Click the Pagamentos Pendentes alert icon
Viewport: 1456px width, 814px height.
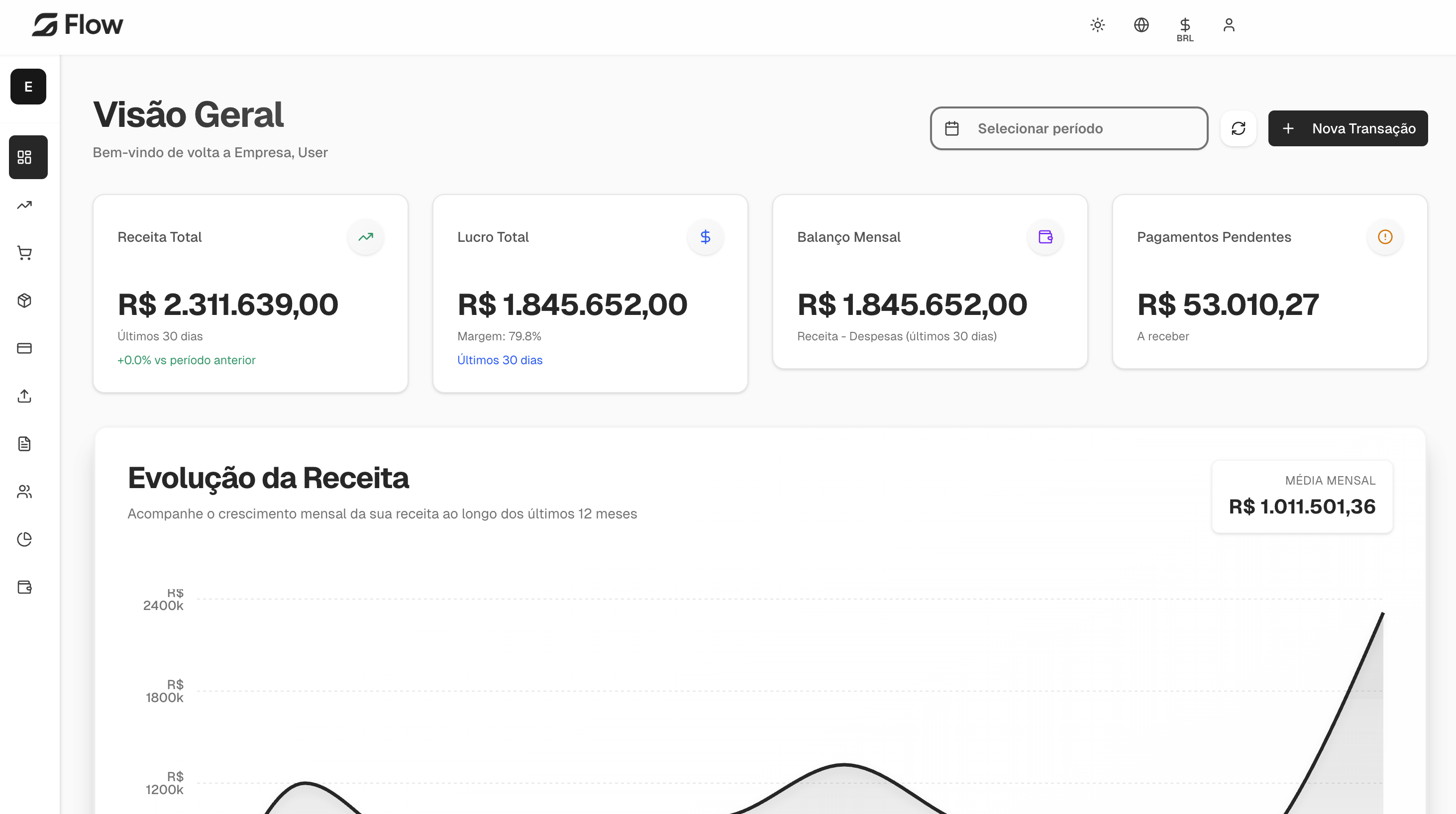(x=1385, y=237)
